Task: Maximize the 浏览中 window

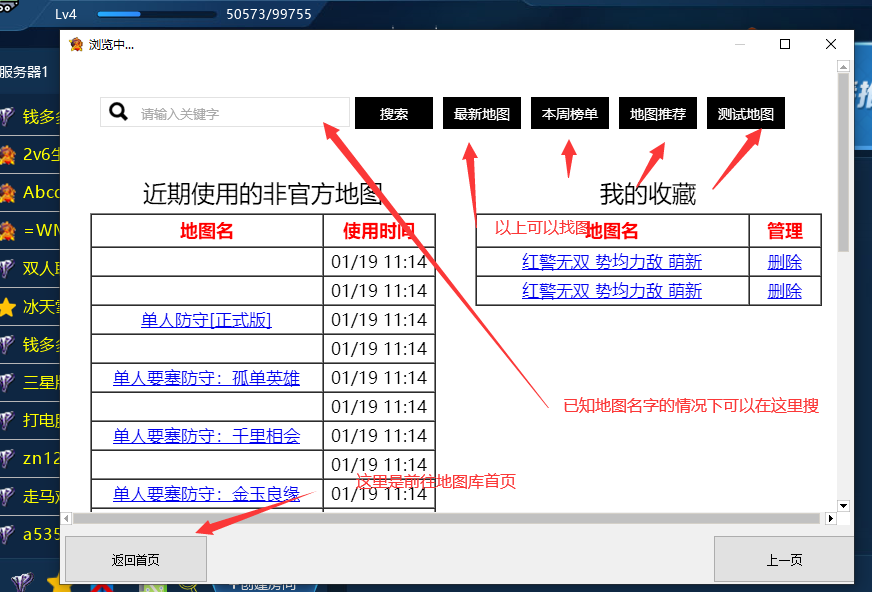Action: 785,44
